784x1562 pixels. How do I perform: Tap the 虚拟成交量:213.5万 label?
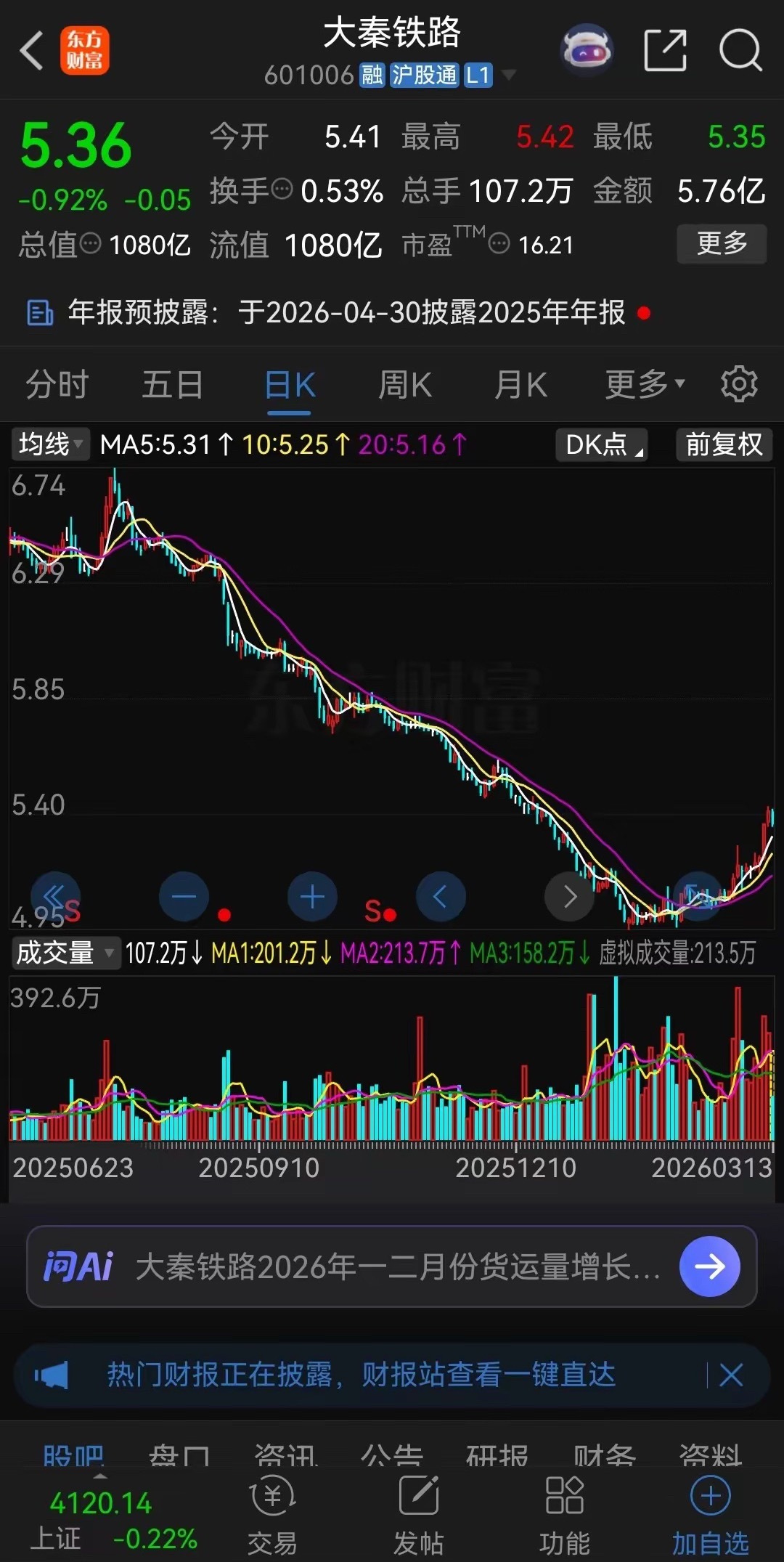(677, 952)
